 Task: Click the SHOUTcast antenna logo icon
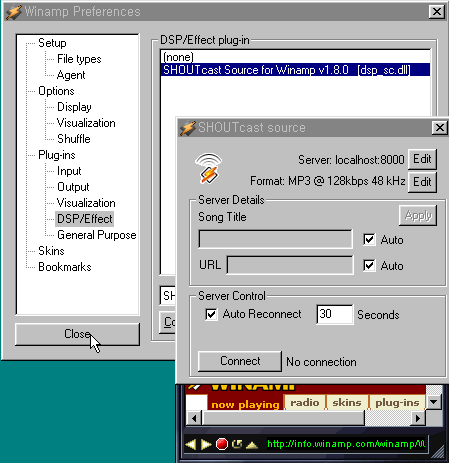pos(208,168)
